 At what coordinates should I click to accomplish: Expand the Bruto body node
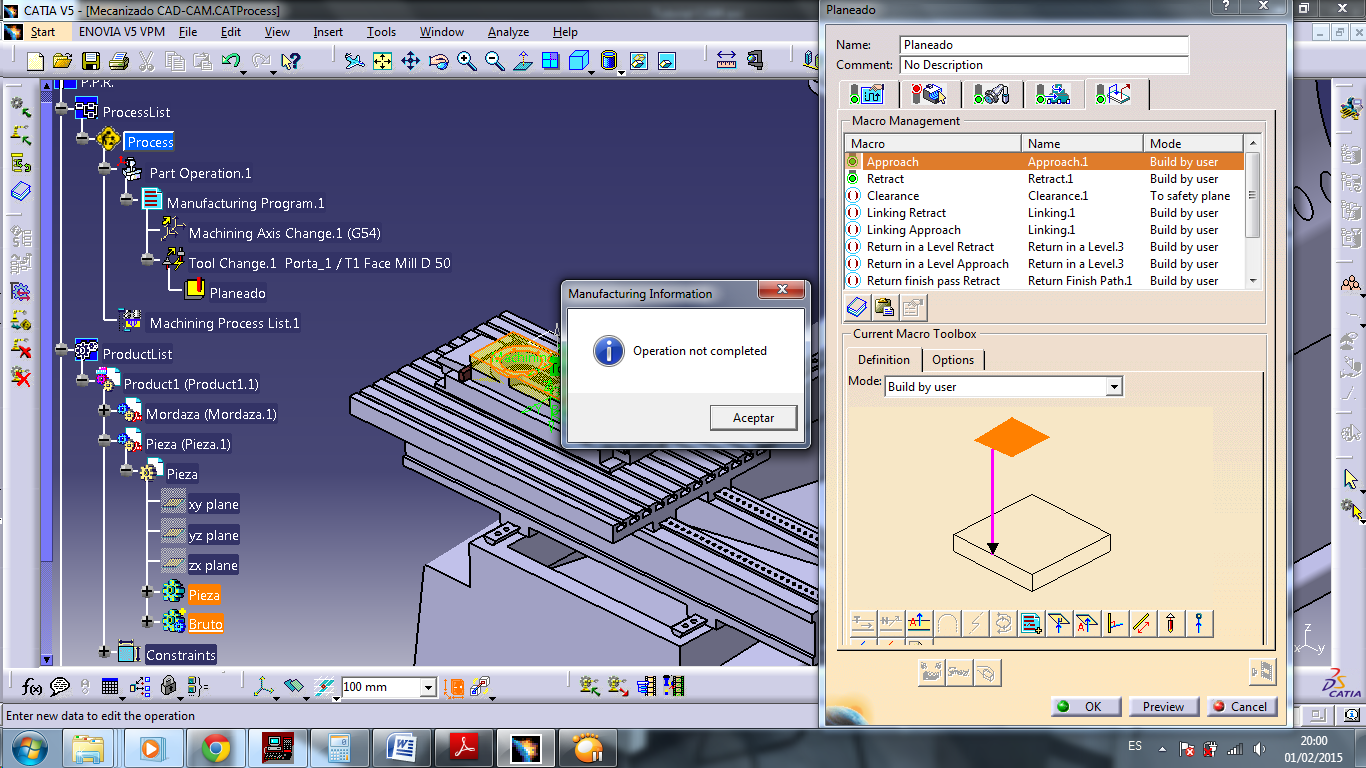click(148, 621)
